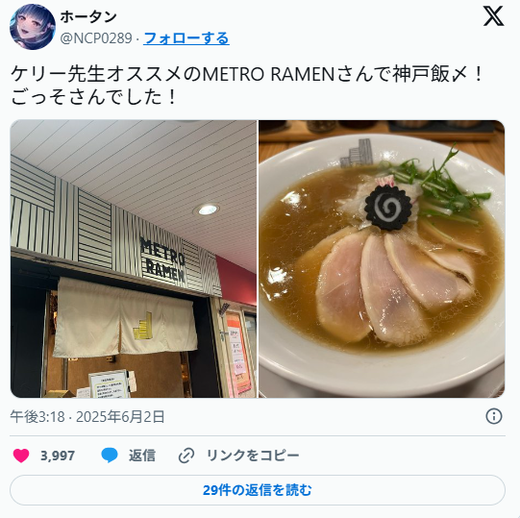The height and width of the screenshot is (518, 520).
Task: Follow the account via フォローする link
Action: (186, 38)
